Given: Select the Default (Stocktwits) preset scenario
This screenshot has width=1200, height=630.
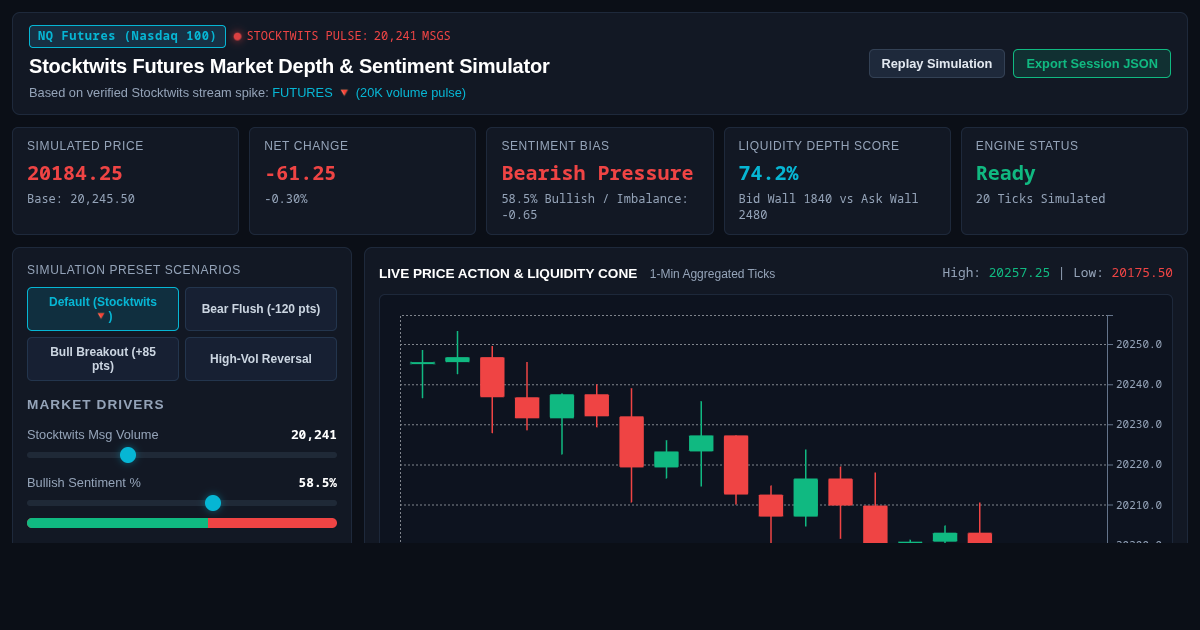Looking at the screenshot, I should pos(103,309).
